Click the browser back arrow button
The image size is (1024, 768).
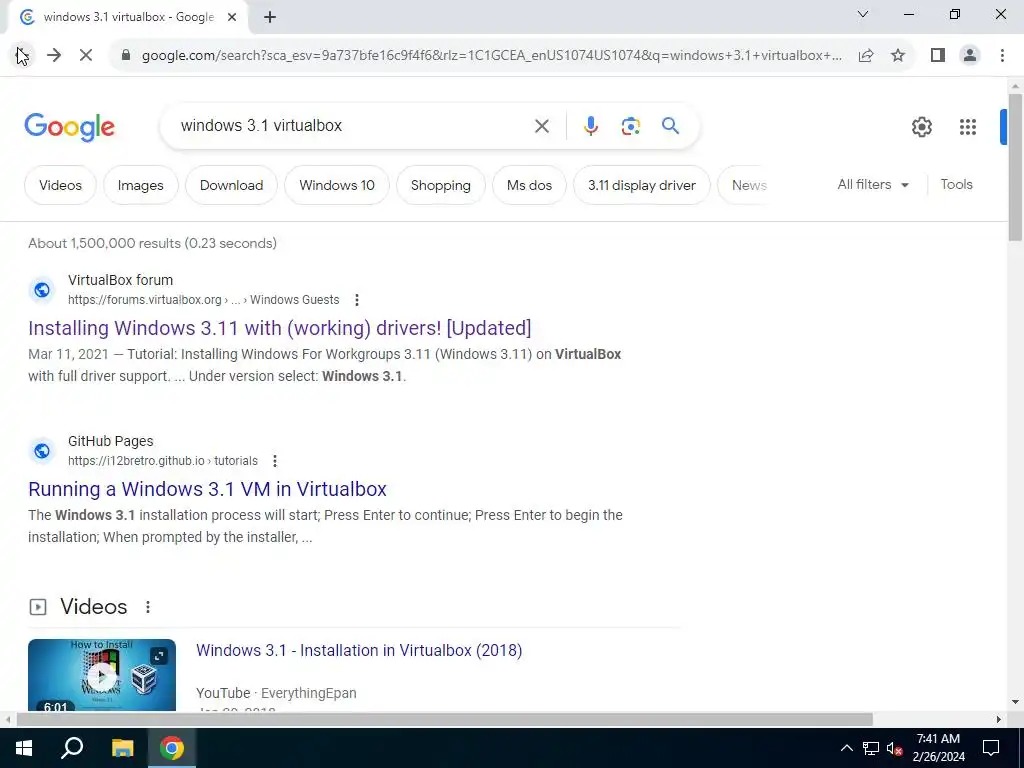[x=22, y=56]
